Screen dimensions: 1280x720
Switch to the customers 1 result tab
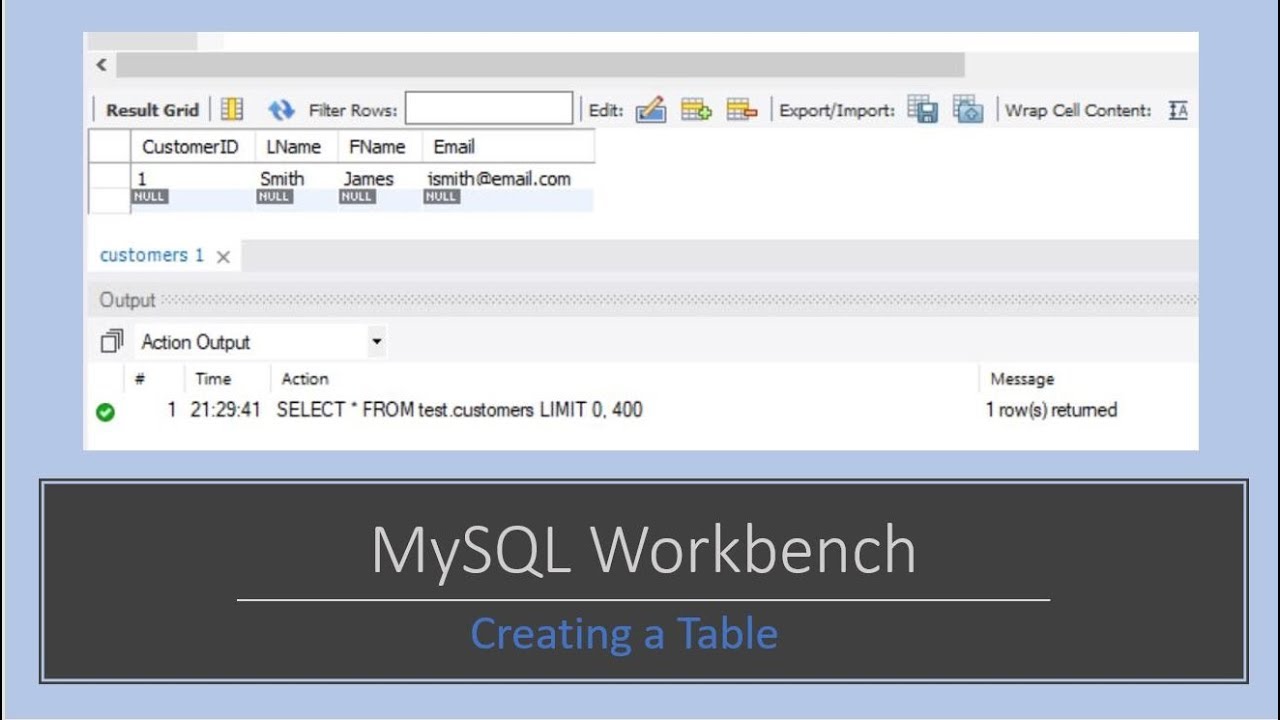pos(151,255)
